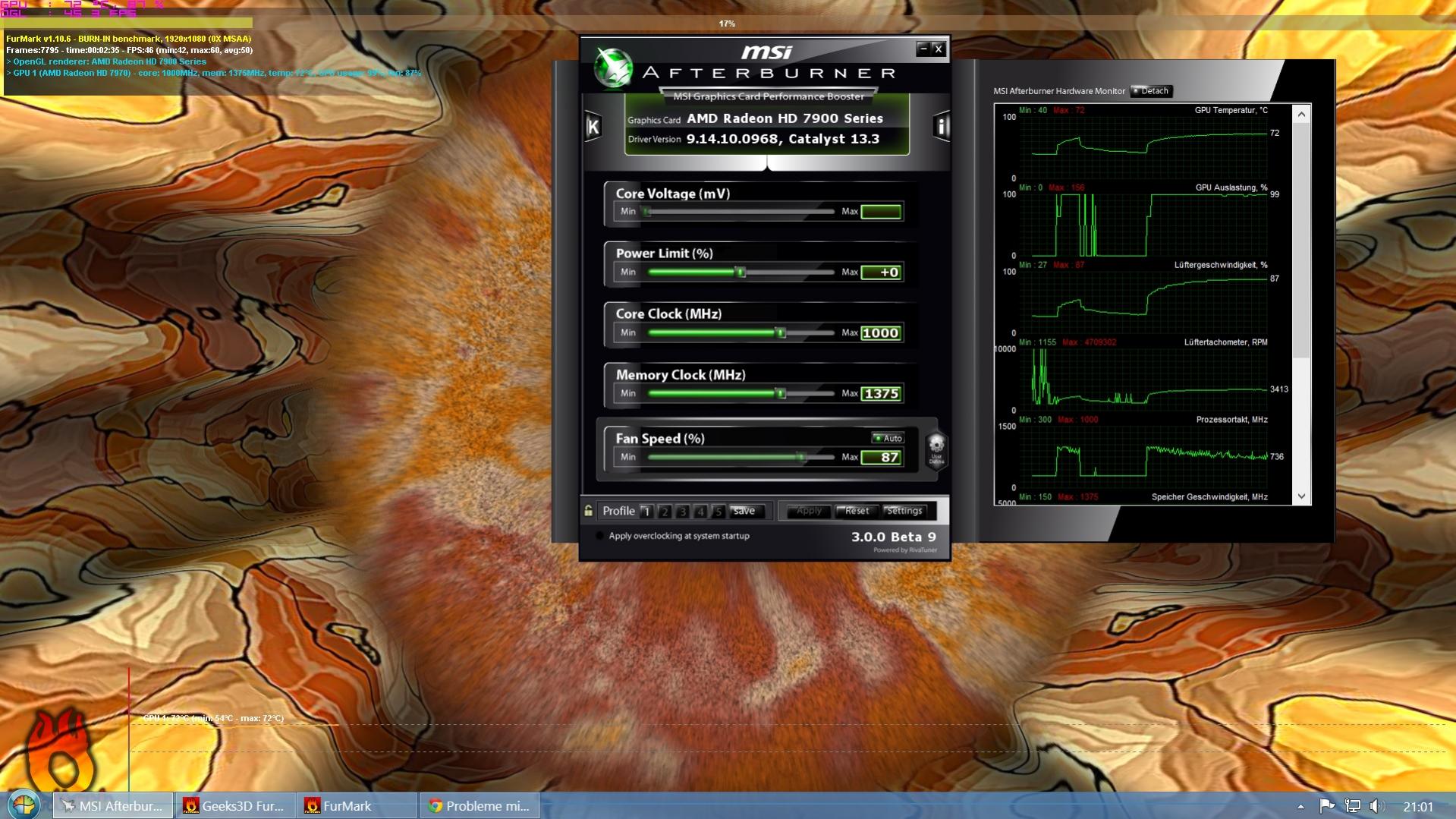Click the system clock showing 21:01

[x=1418, y=806]
